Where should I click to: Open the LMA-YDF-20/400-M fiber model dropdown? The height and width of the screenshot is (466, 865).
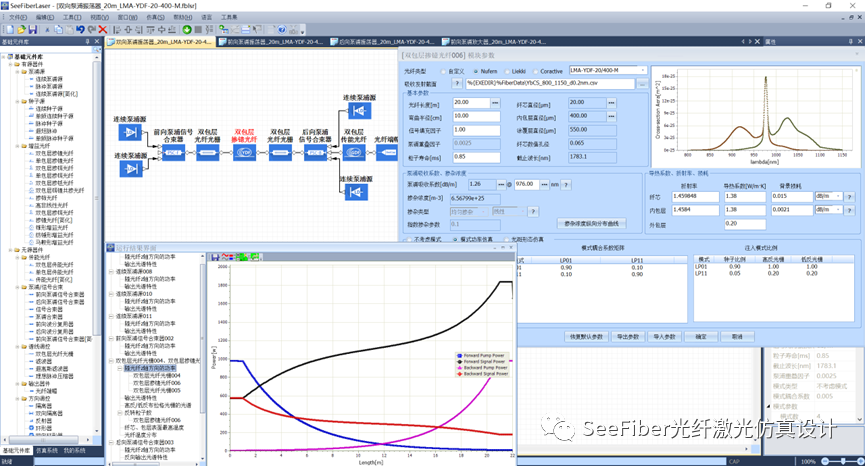[x=643, y=71]
